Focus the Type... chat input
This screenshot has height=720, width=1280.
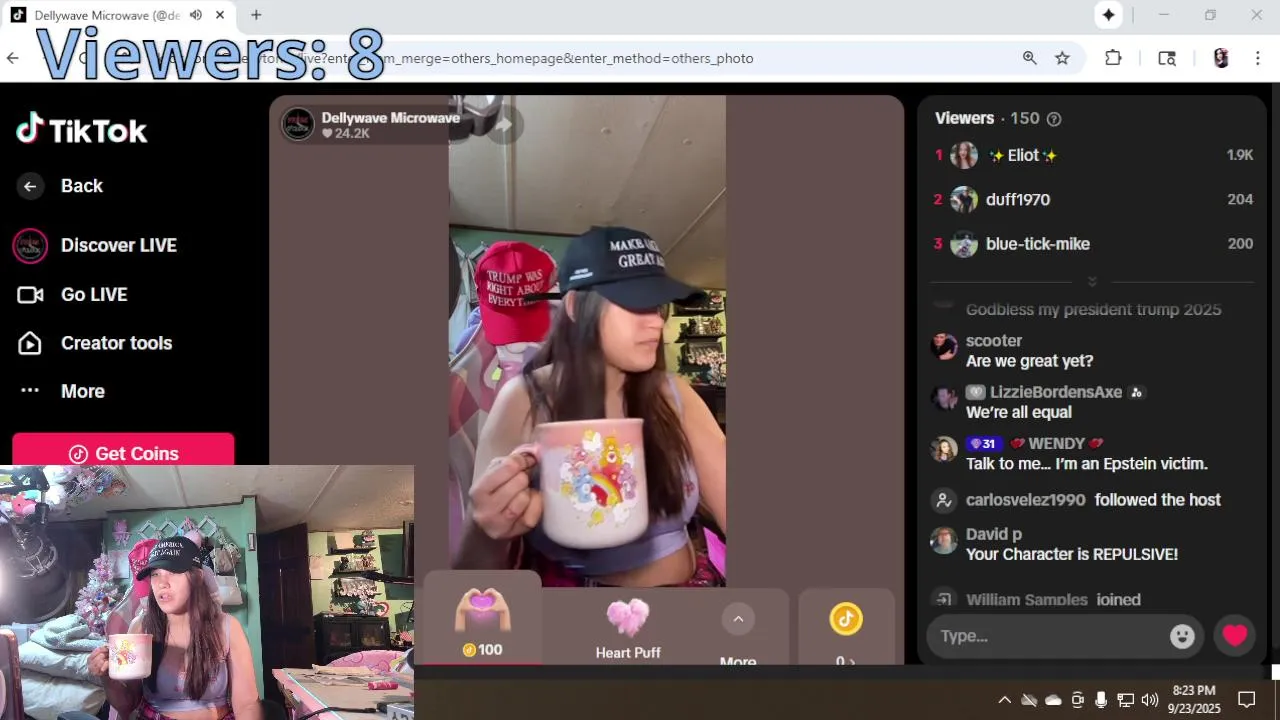1045,636
